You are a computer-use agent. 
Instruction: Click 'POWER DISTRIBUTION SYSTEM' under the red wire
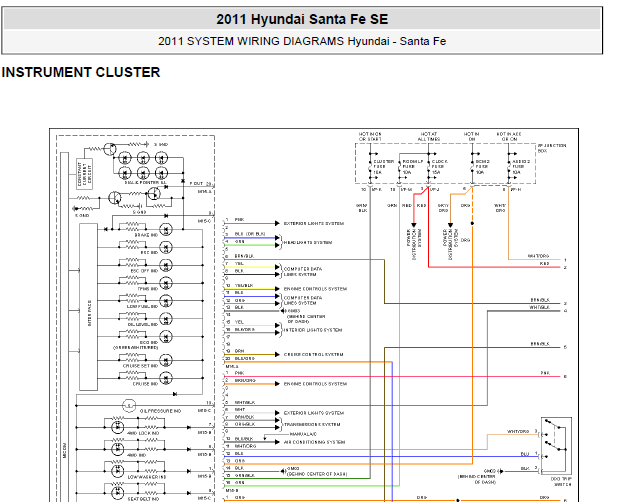pyautogui.click(x=415, y=244)
